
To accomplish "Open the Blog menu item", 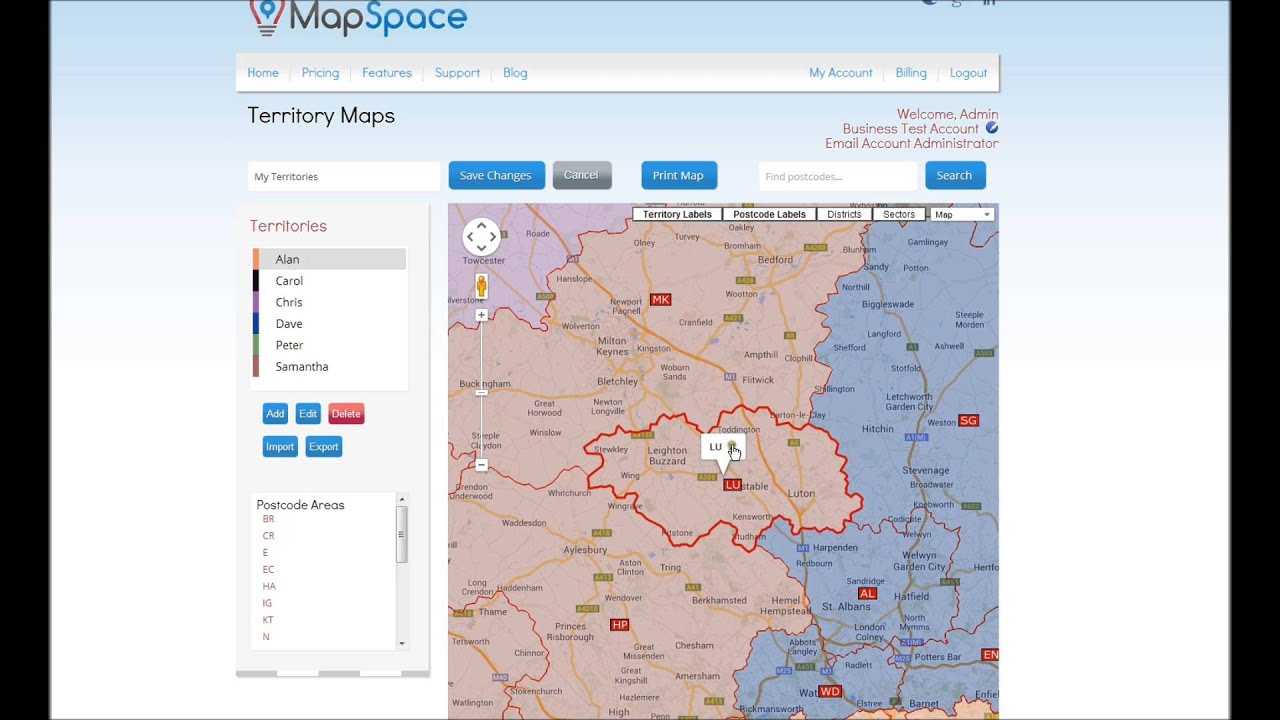I will tap(515, 73).
